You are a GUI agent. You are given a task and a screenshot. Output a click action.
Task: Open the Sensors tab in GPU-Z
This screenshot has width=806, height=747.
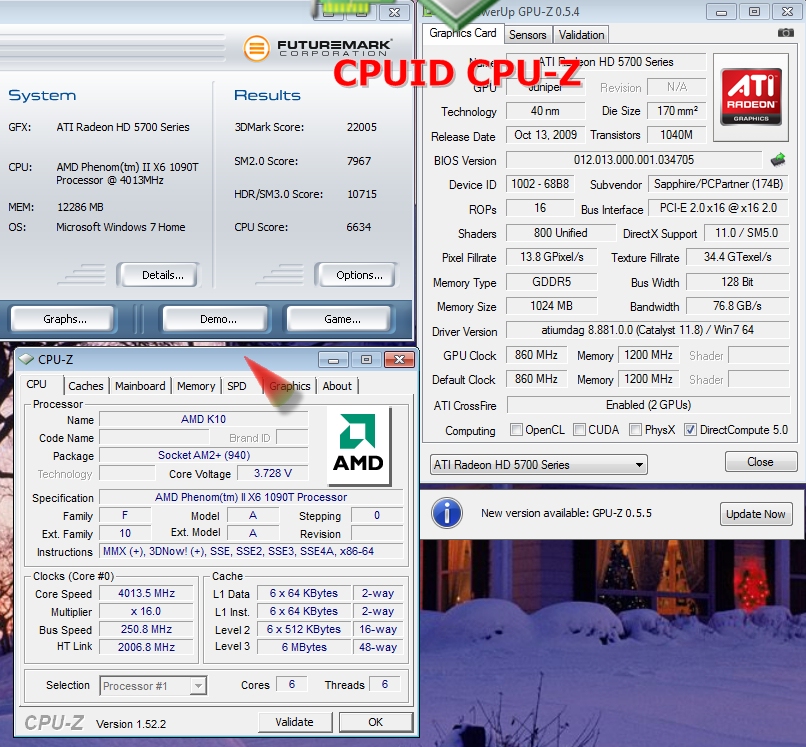click(528, 35)
